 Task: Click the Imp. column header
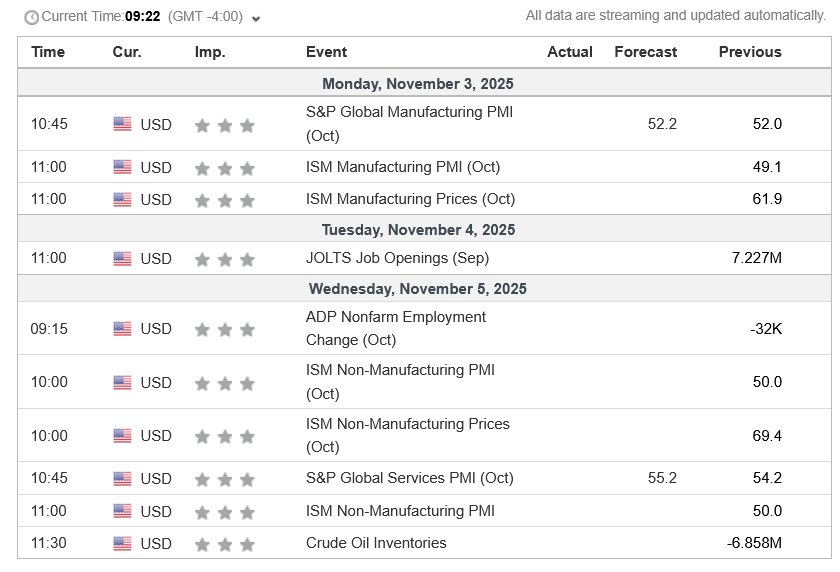210,52
